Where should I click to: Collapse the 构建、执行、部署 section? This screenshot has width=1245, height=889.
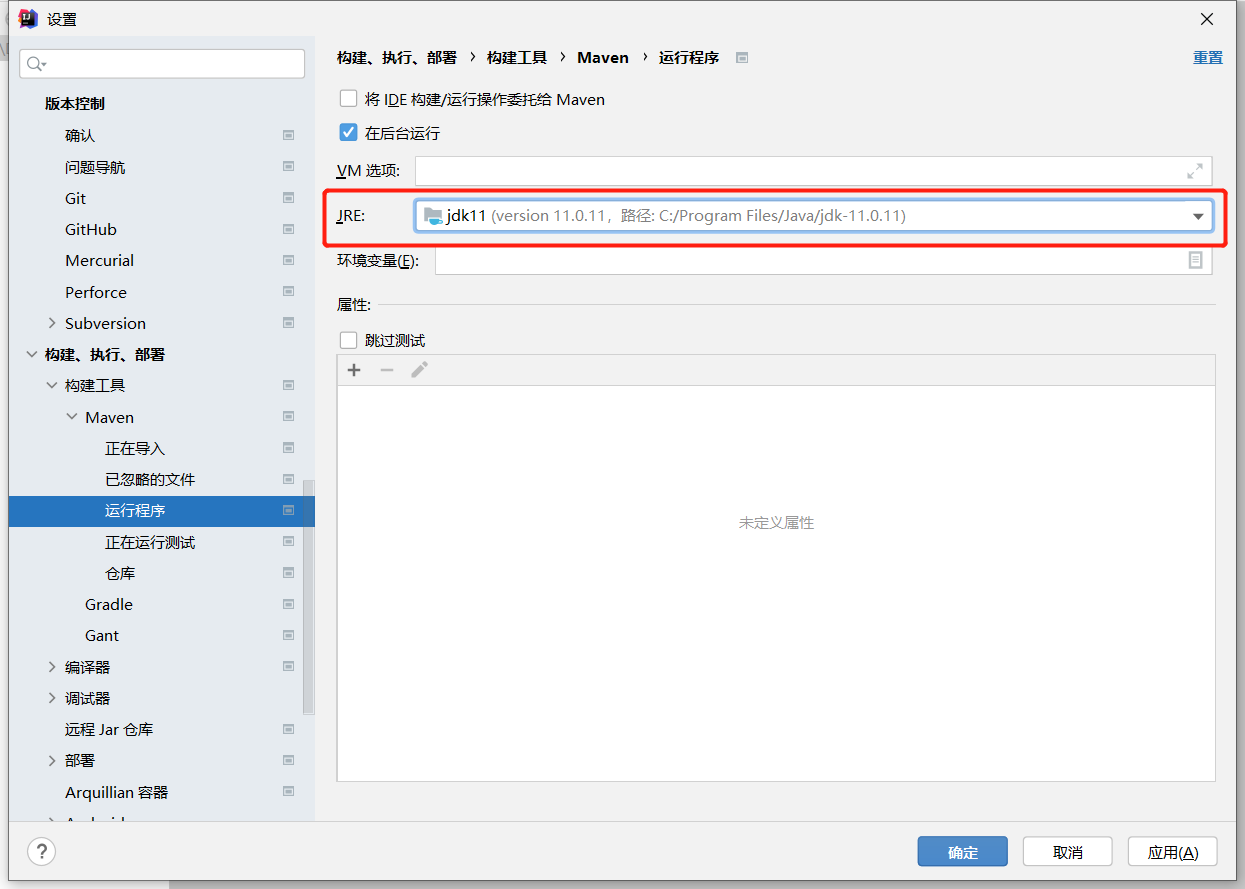click(x=32, y=354)
